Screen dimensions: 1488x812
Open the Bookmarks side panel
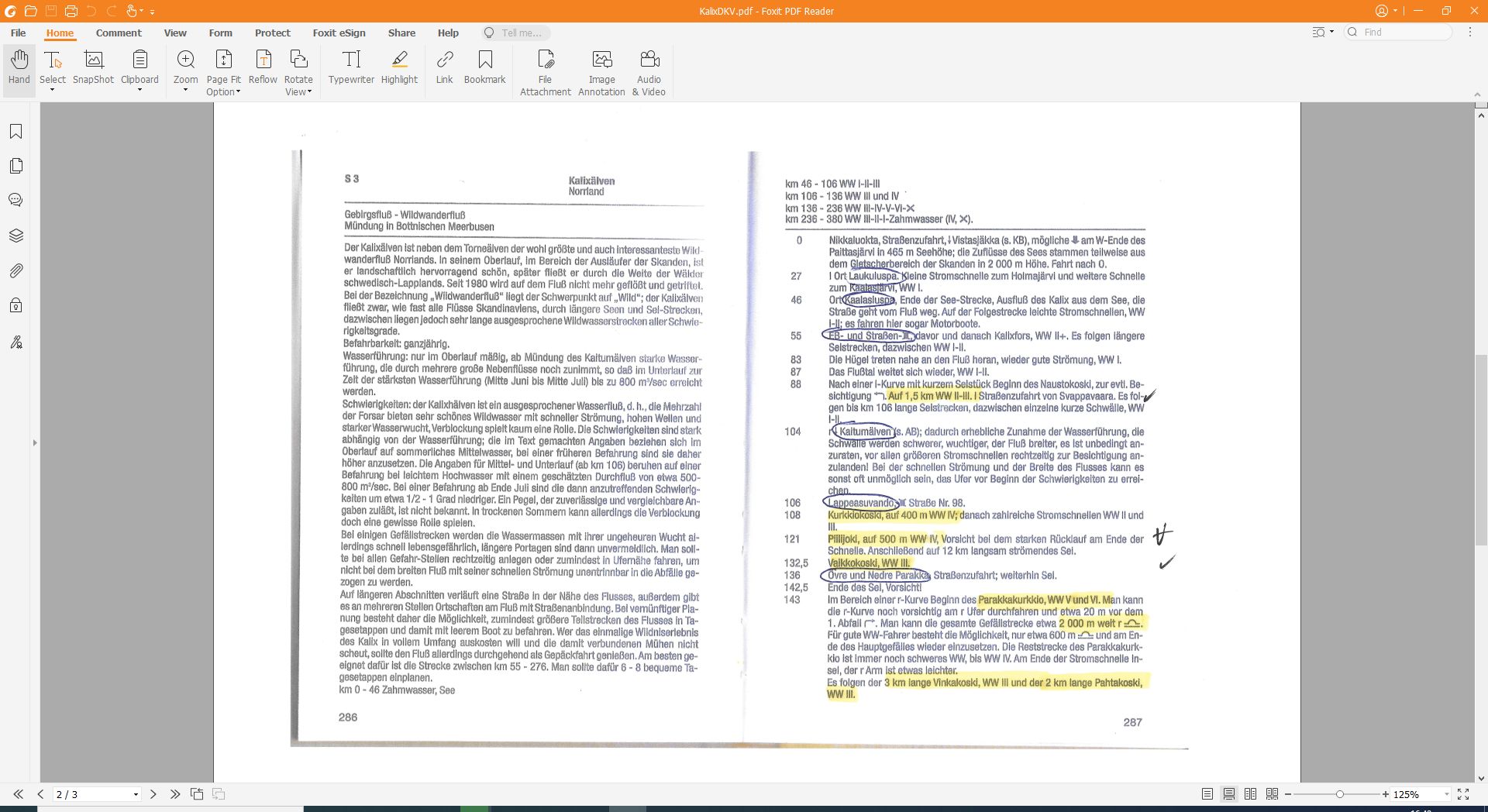[x=15, y=132]
